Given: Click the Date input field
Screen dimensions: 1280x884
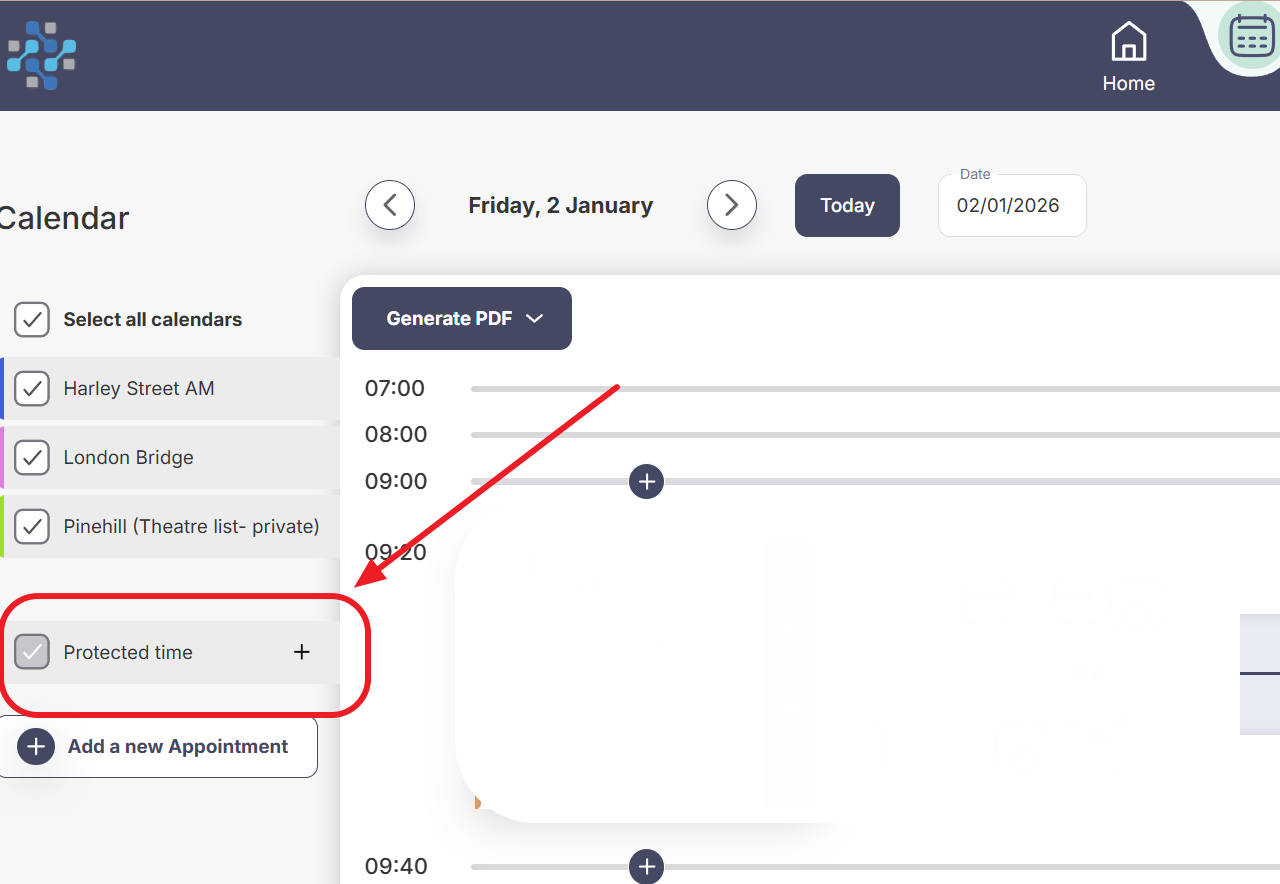Looking at the screenshot, I should tap(1011, 206).
